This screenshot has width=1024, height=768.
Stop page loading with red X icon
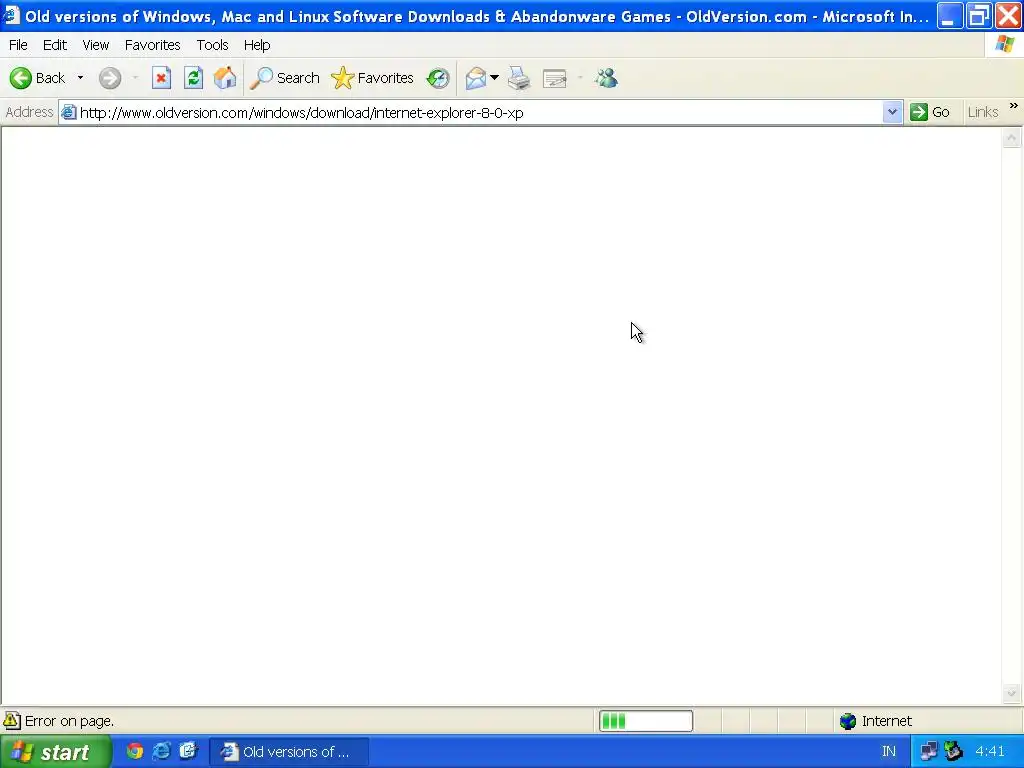click(161, 78)
